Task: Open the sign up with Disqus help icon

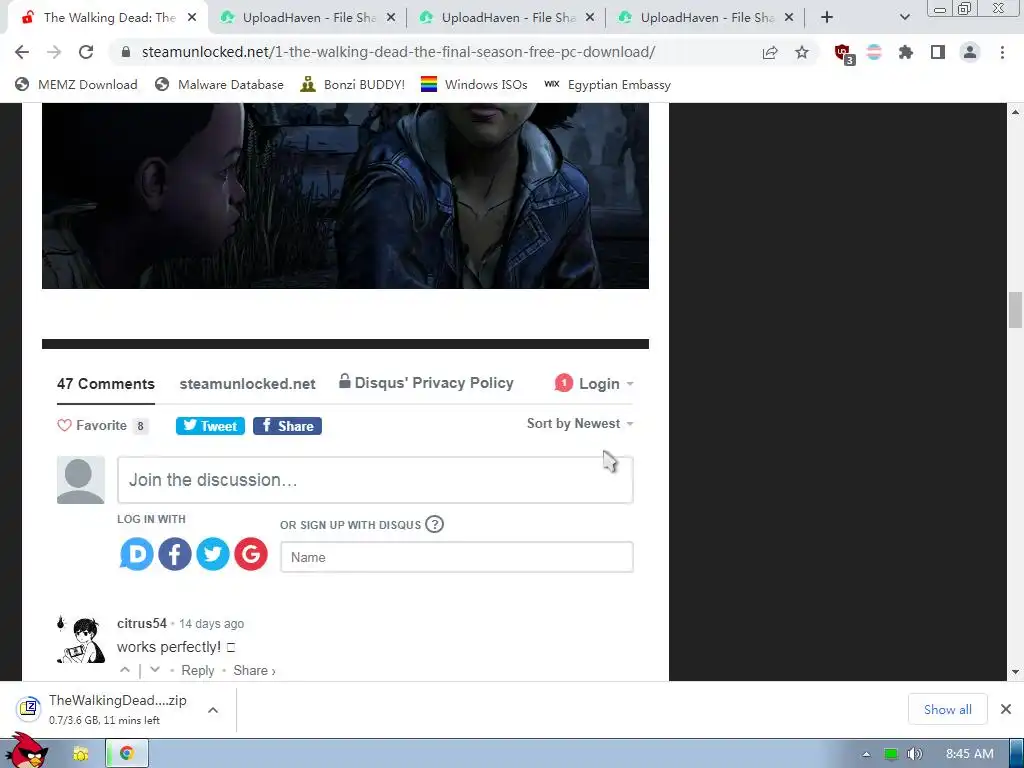Action: point(434,524)
